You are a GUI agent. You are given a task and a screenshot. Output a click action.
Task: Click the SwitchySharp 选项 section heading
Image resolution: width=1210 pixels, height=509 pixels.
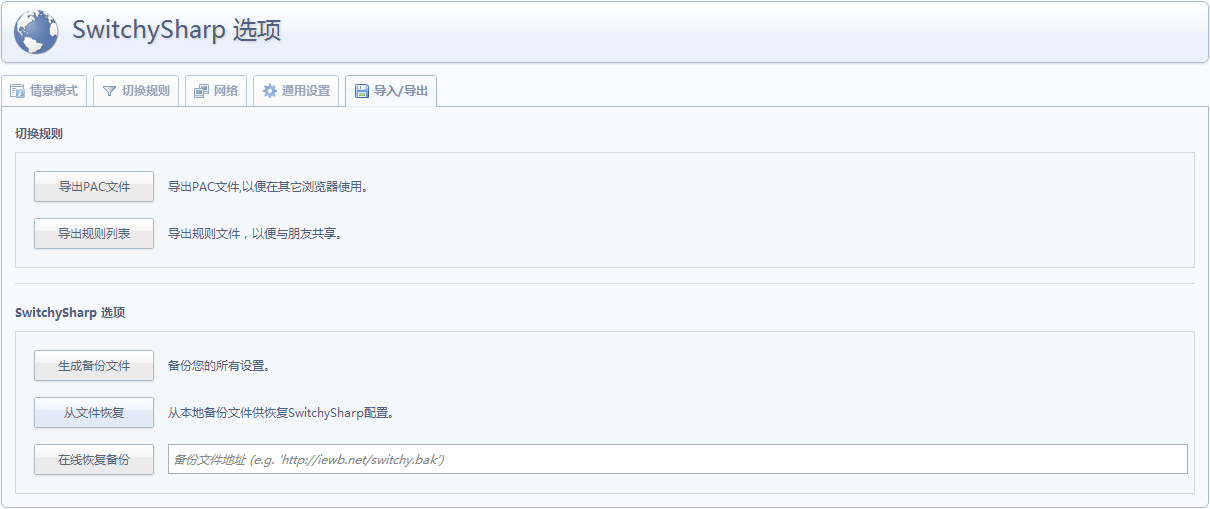[x=70, y=312]
